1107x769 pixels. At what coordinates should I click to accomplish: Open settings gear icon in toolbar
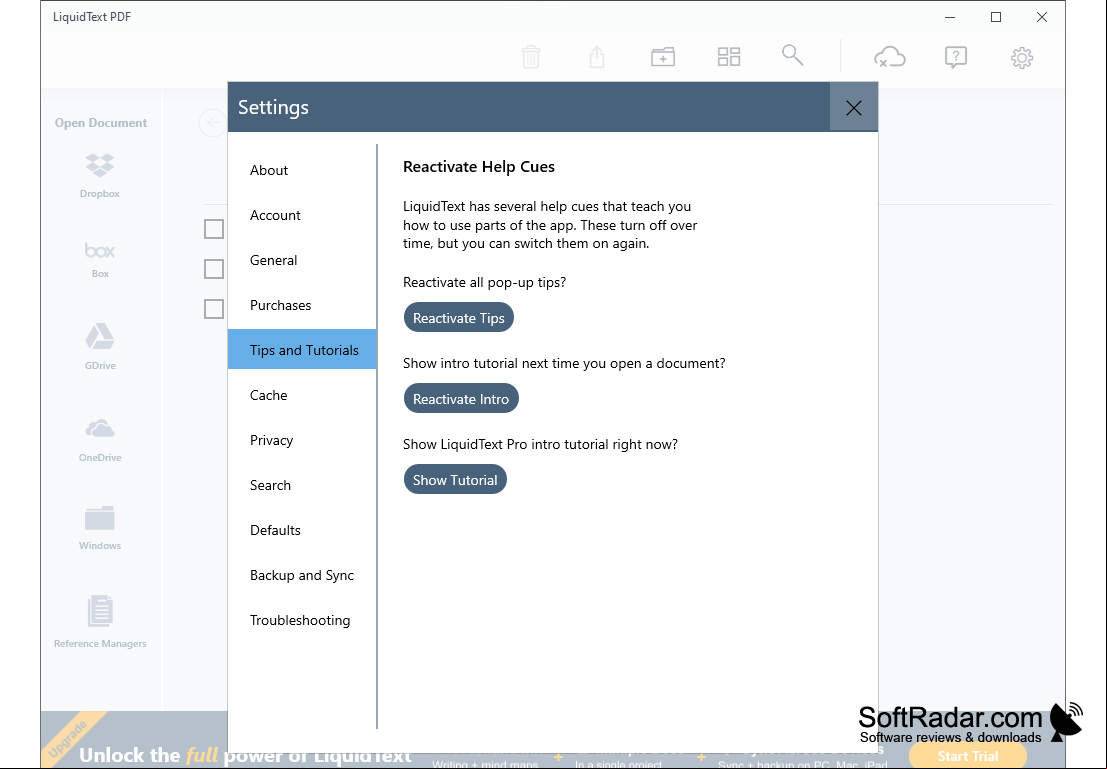click(x=1022, y=57)
